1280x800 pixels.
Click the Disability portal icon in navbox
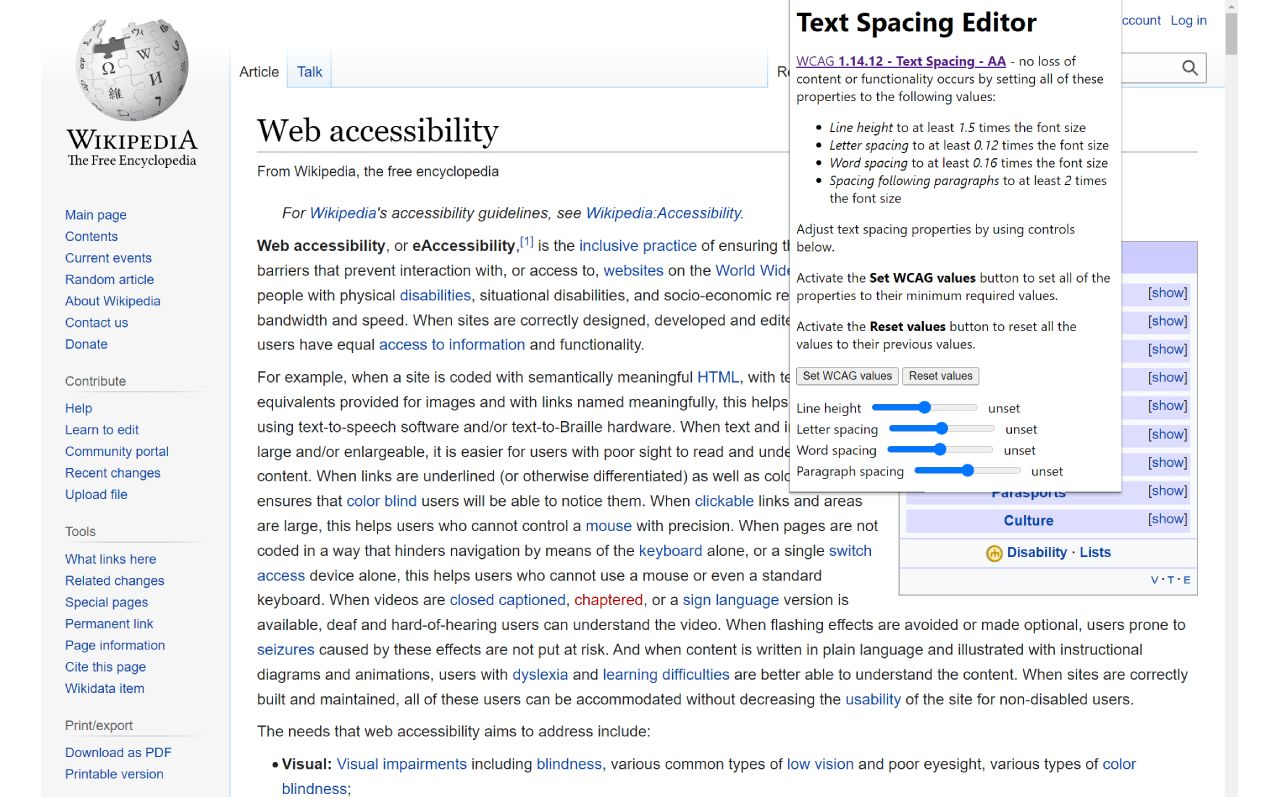(994, 553)
